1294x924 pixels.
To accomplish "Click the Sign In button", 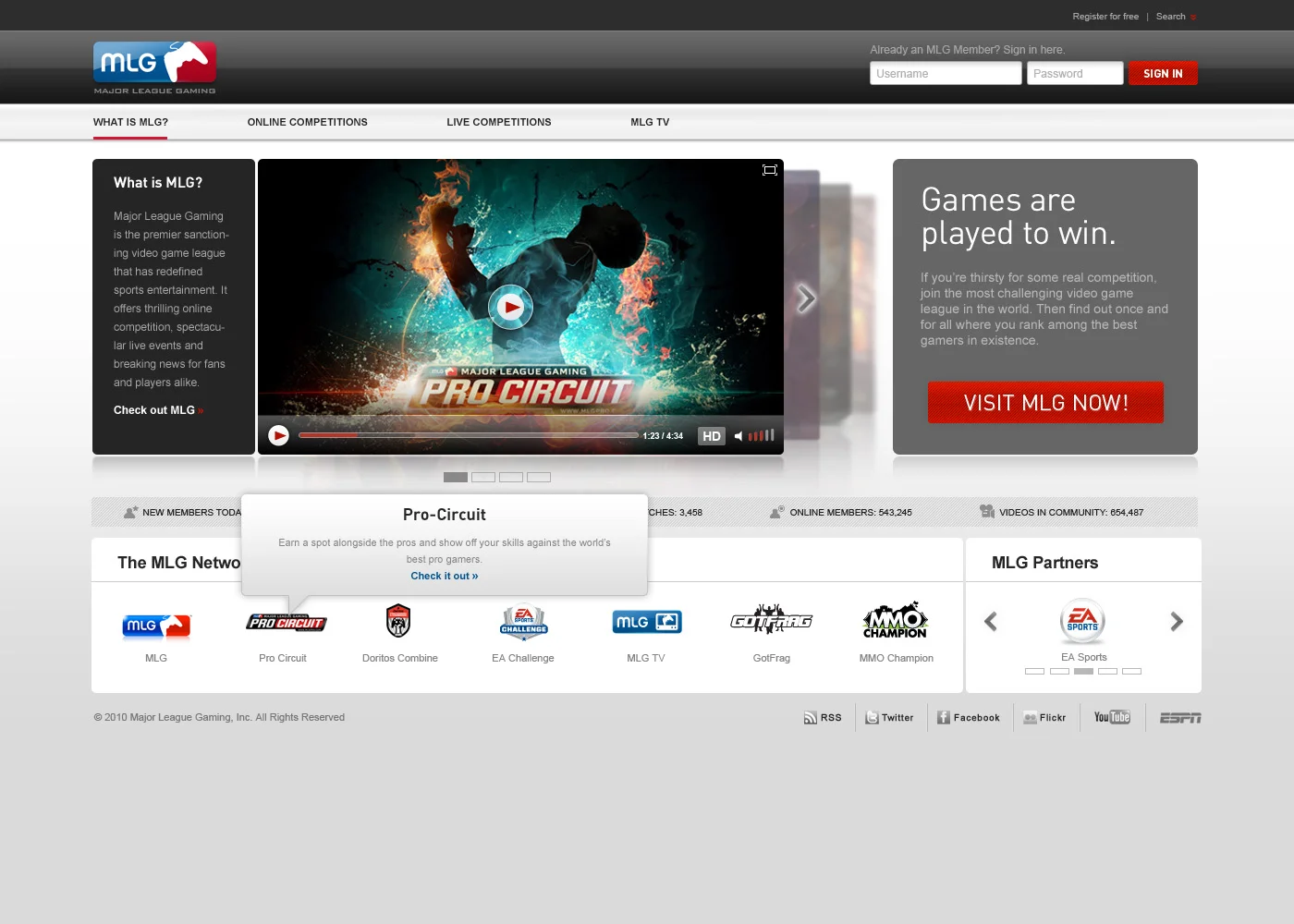I will coord(1163,74).
